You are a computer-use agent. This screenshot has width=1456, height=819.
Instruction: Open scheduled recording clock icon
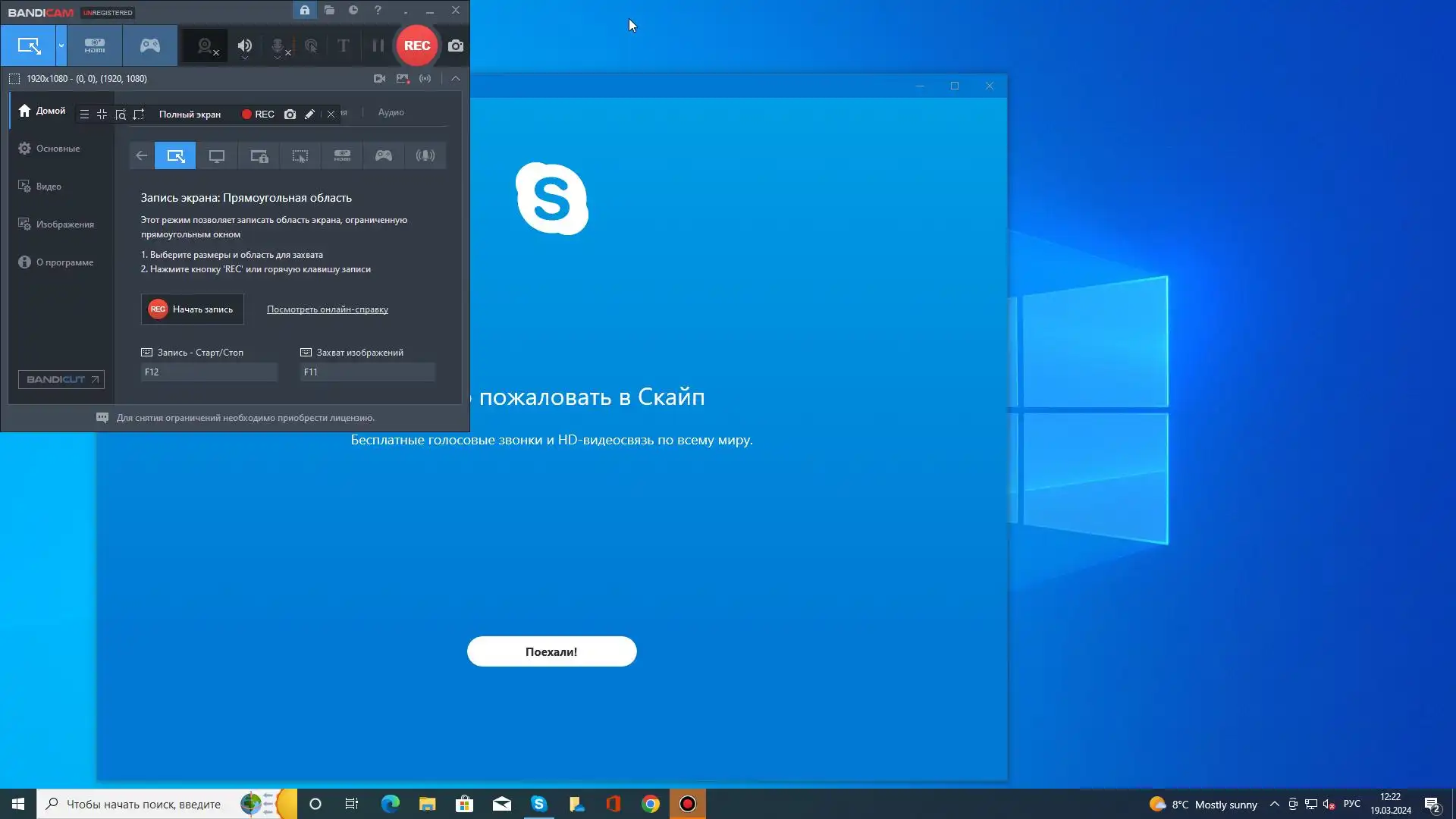353,11
